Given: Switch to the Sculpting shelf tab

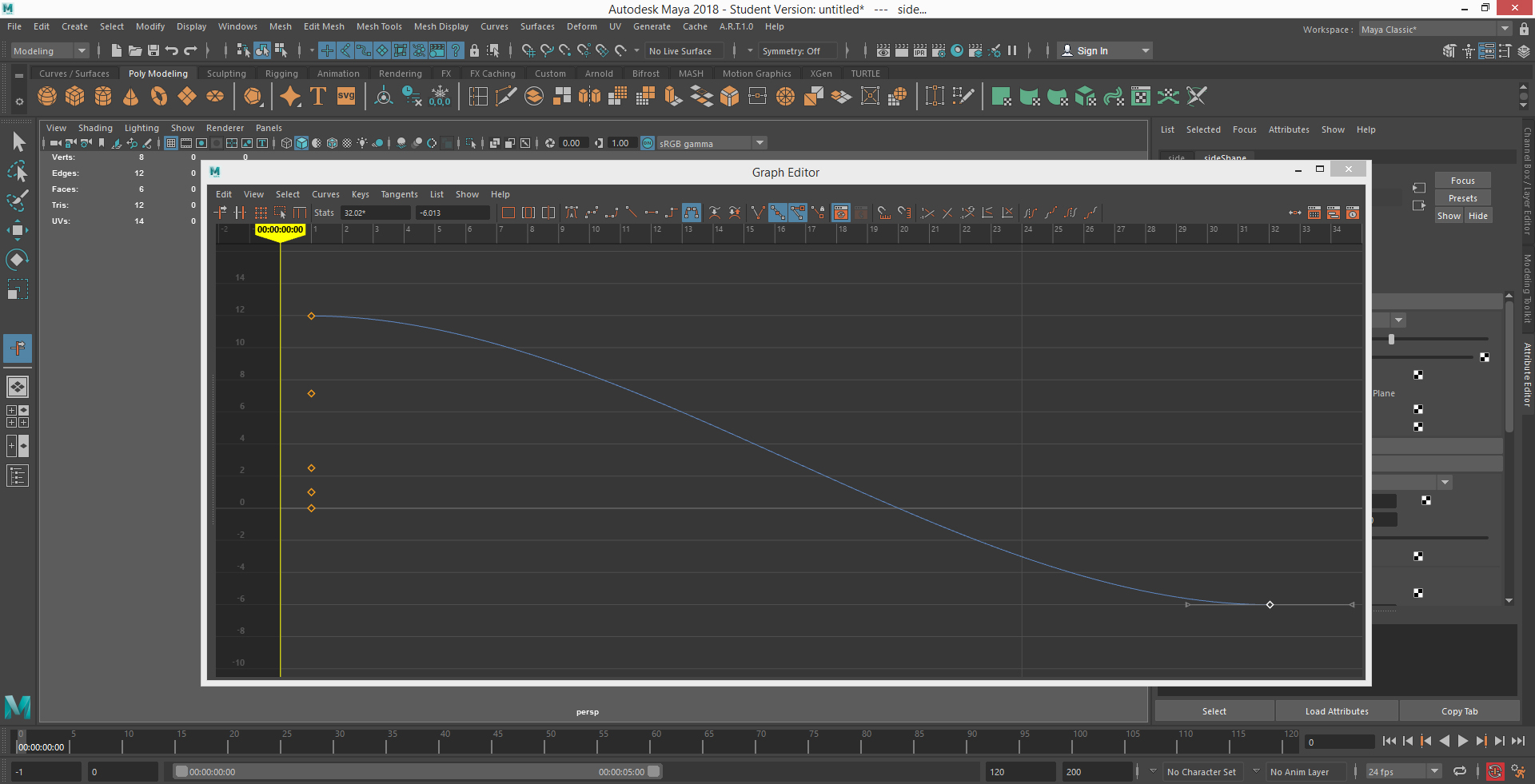Looking at the screenshot, I should [x=226, y=74].
